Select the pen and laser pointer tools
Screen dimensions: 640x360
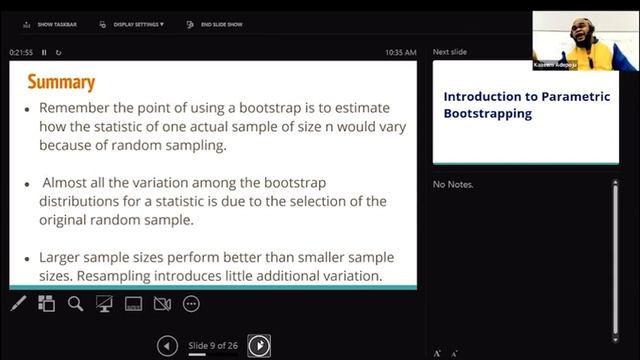(18, 304)
